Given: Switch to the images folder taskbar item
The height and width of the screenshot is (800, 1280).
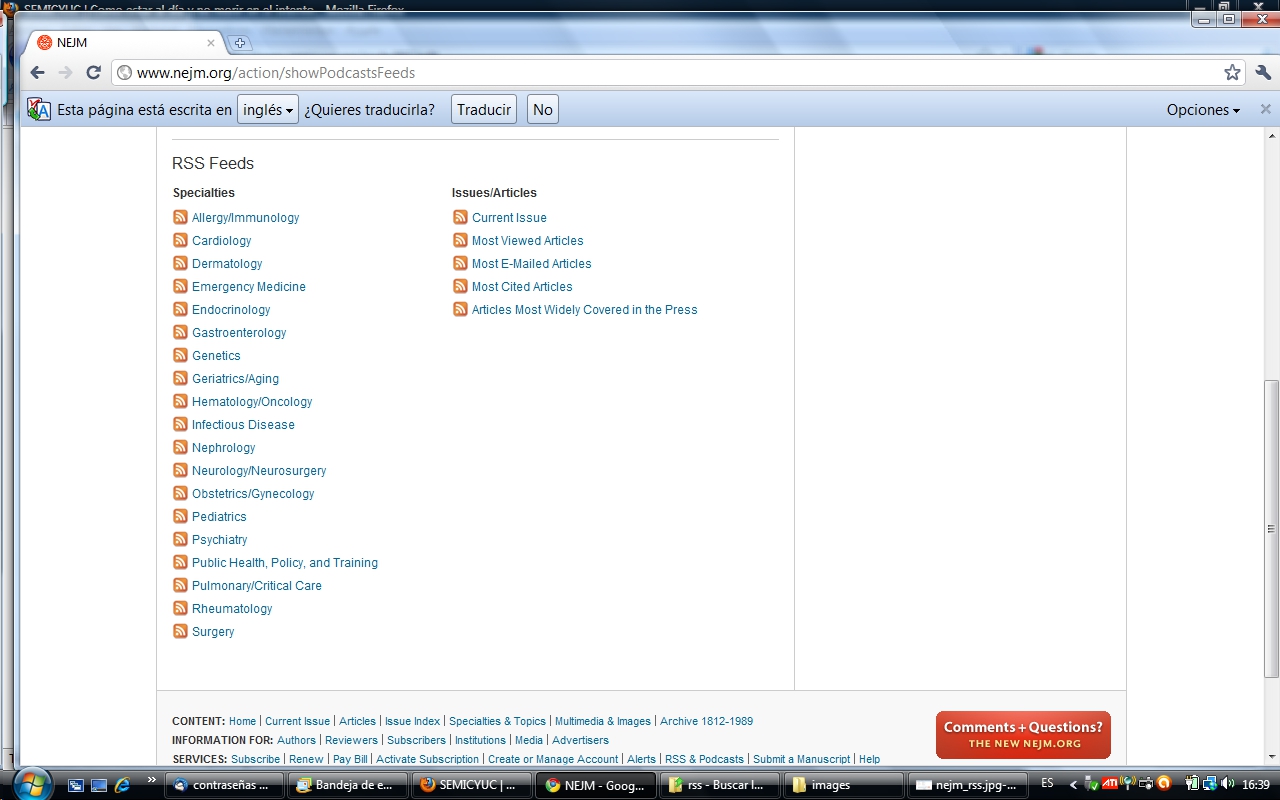Looking at the screenshot, I should click(x=844, y=785).
